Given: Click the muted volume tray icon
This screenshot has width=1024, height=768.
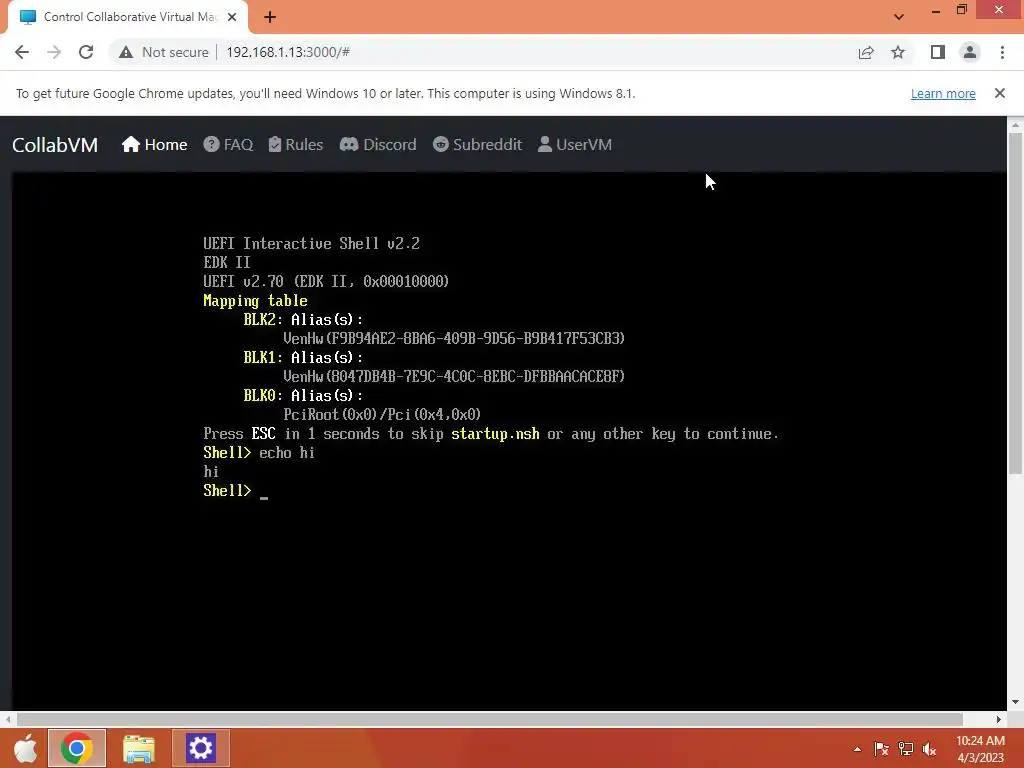Looking at the screenshot, I should click(929, 749).
